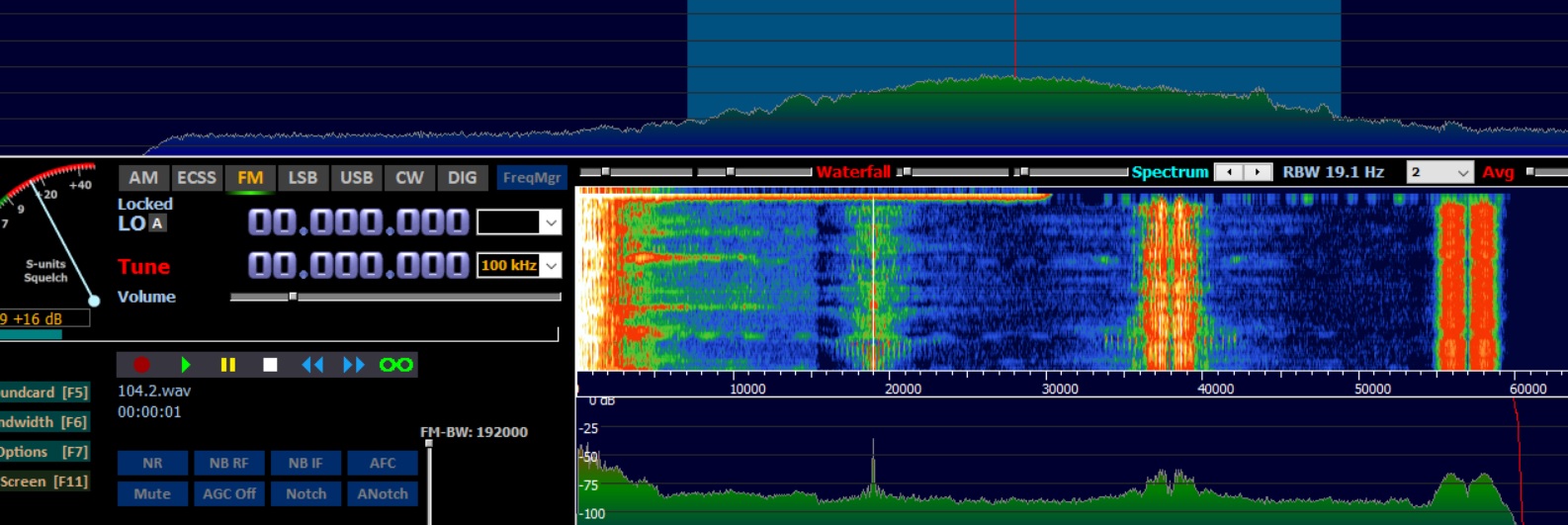Pause playback with the yellow pause icon
1568x525 pixels.
coord(227,365)
